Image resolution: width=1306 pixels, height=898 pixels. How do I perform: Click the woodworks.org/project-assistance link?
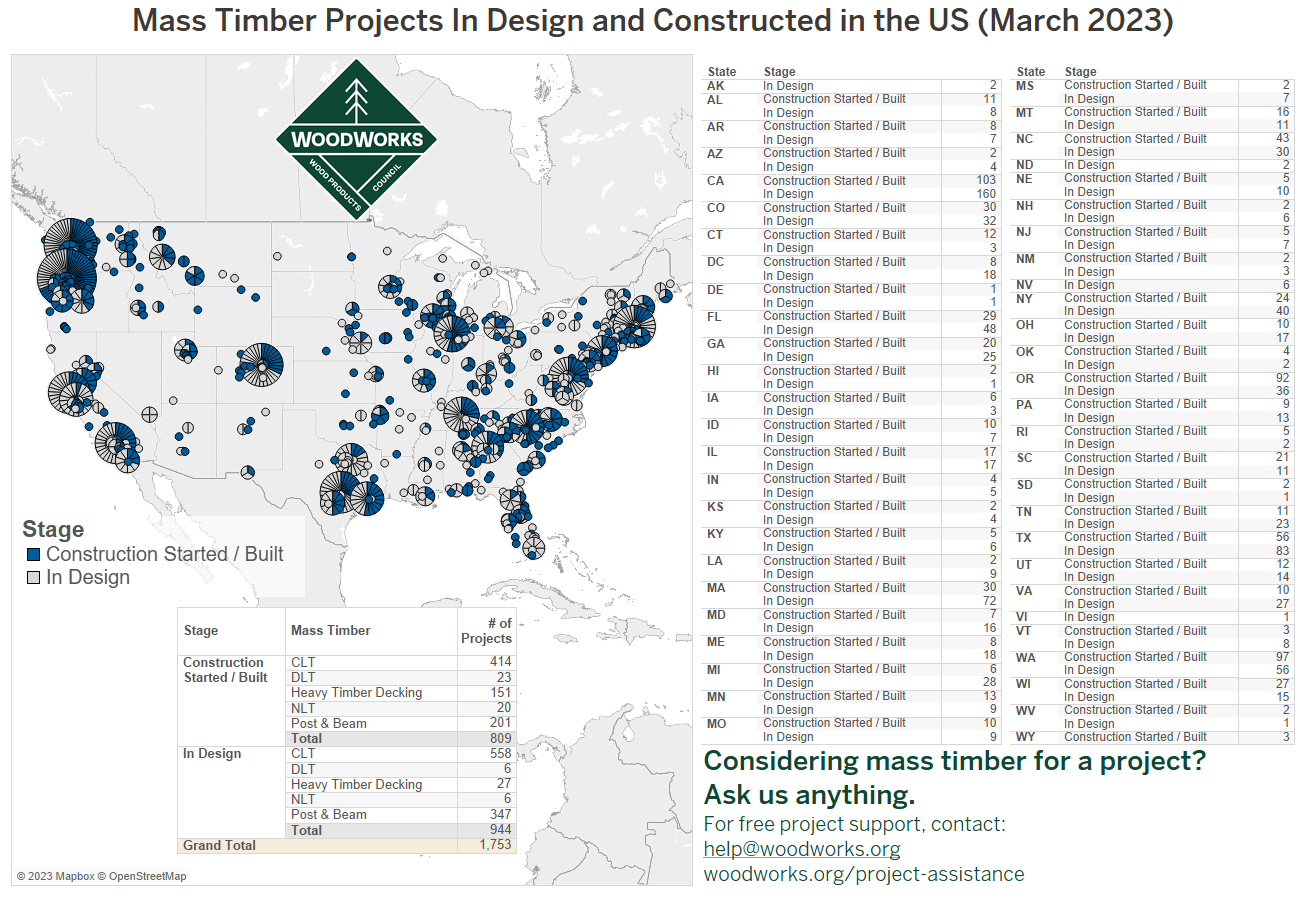coord(865,873)
